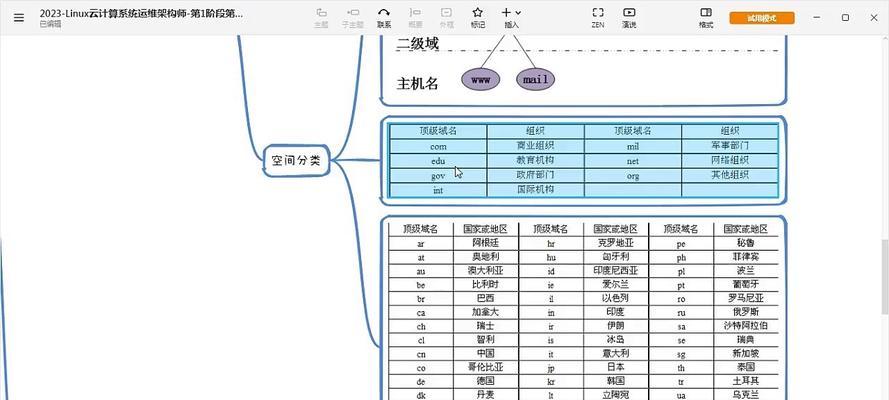
Task: Close the XMind window
Action: click(874, 18)
